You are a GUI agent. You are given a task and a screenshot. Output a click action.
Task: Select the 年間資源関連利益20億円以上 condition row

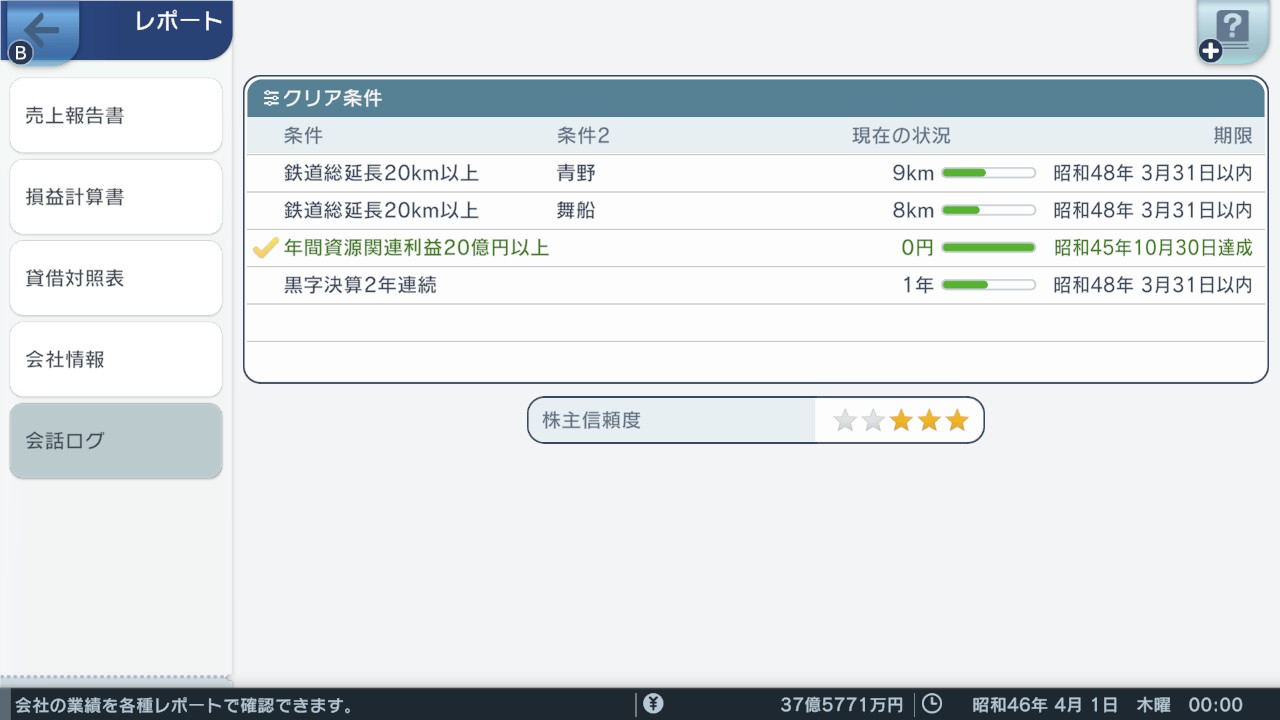tap(756, 248)
